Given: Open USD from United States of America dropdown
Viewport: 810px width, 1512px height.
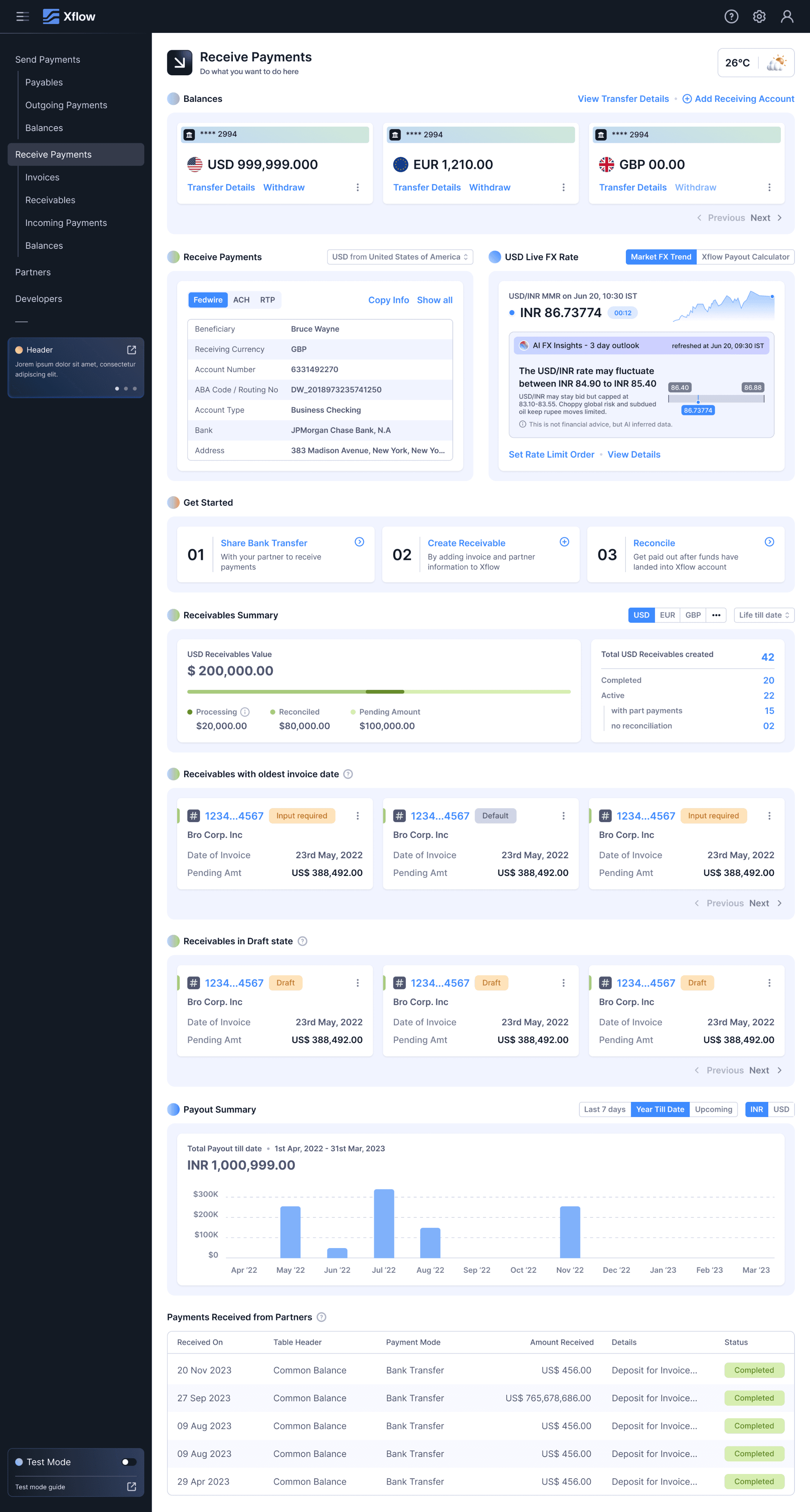Looking at the screenshot, I should click(x=399, y=257).
